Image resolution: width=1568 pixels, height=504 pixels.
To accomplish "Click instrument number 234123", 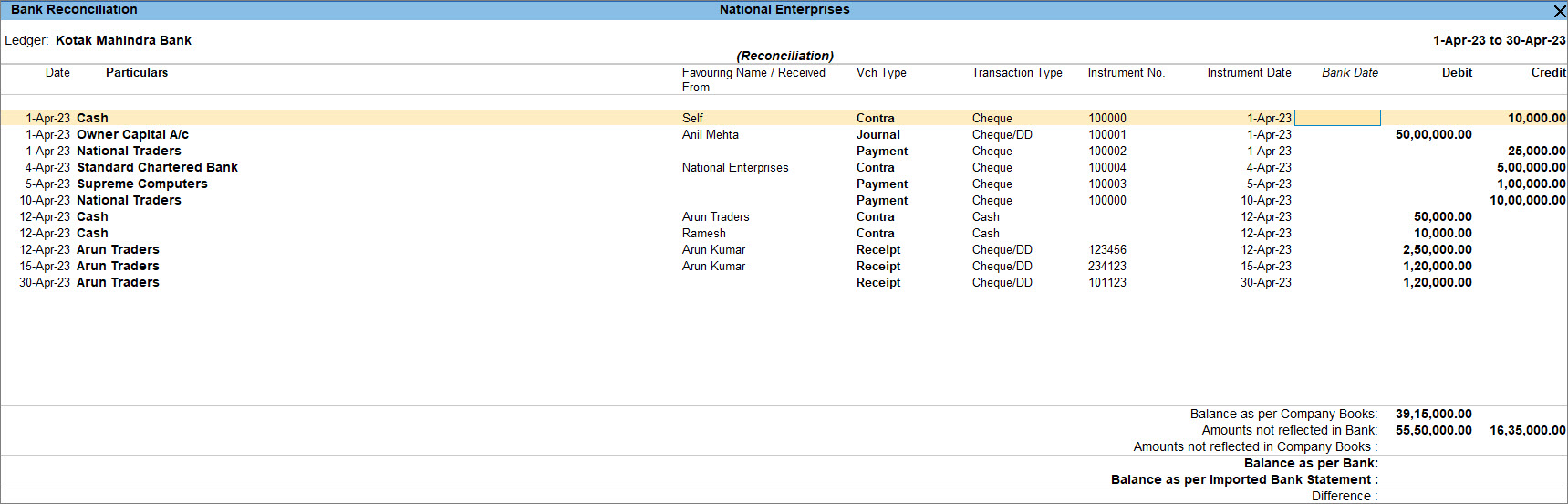I will 1106,266.
